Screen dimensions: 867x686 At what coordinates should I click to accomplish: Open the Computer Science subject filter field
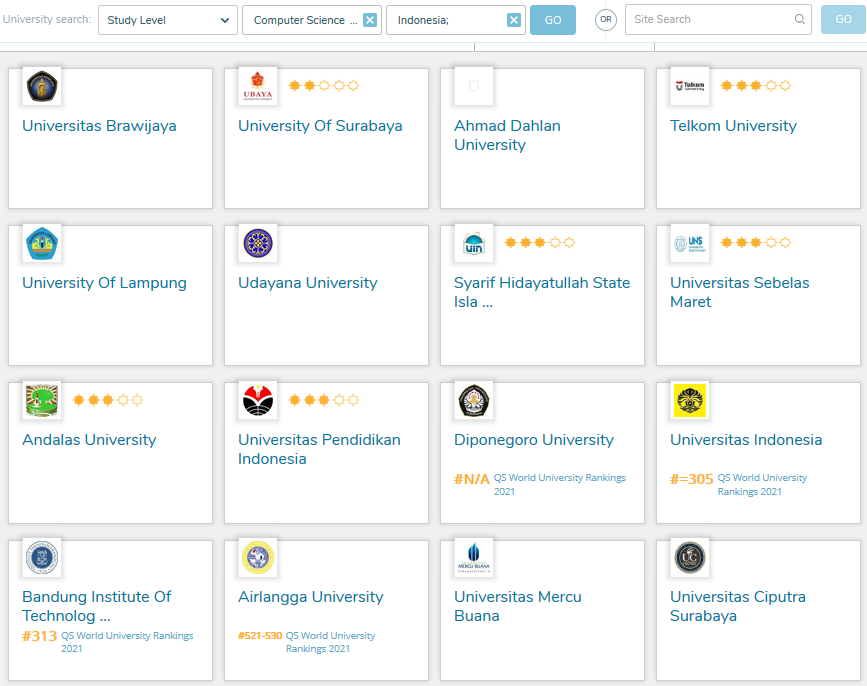coord(300,20)
